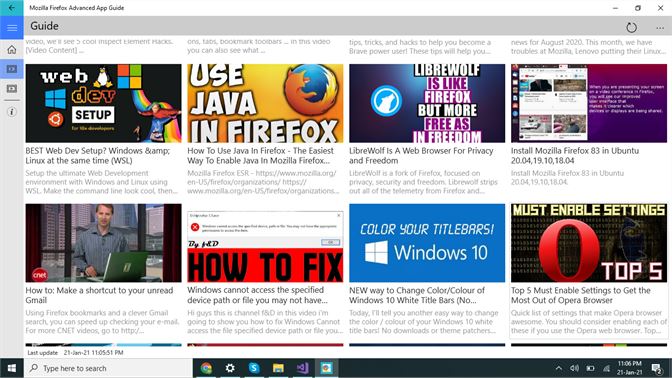Select the active guide app taskbar icon
The width and height of the screenshot is (672, 378).
click(x=326, y=368)
